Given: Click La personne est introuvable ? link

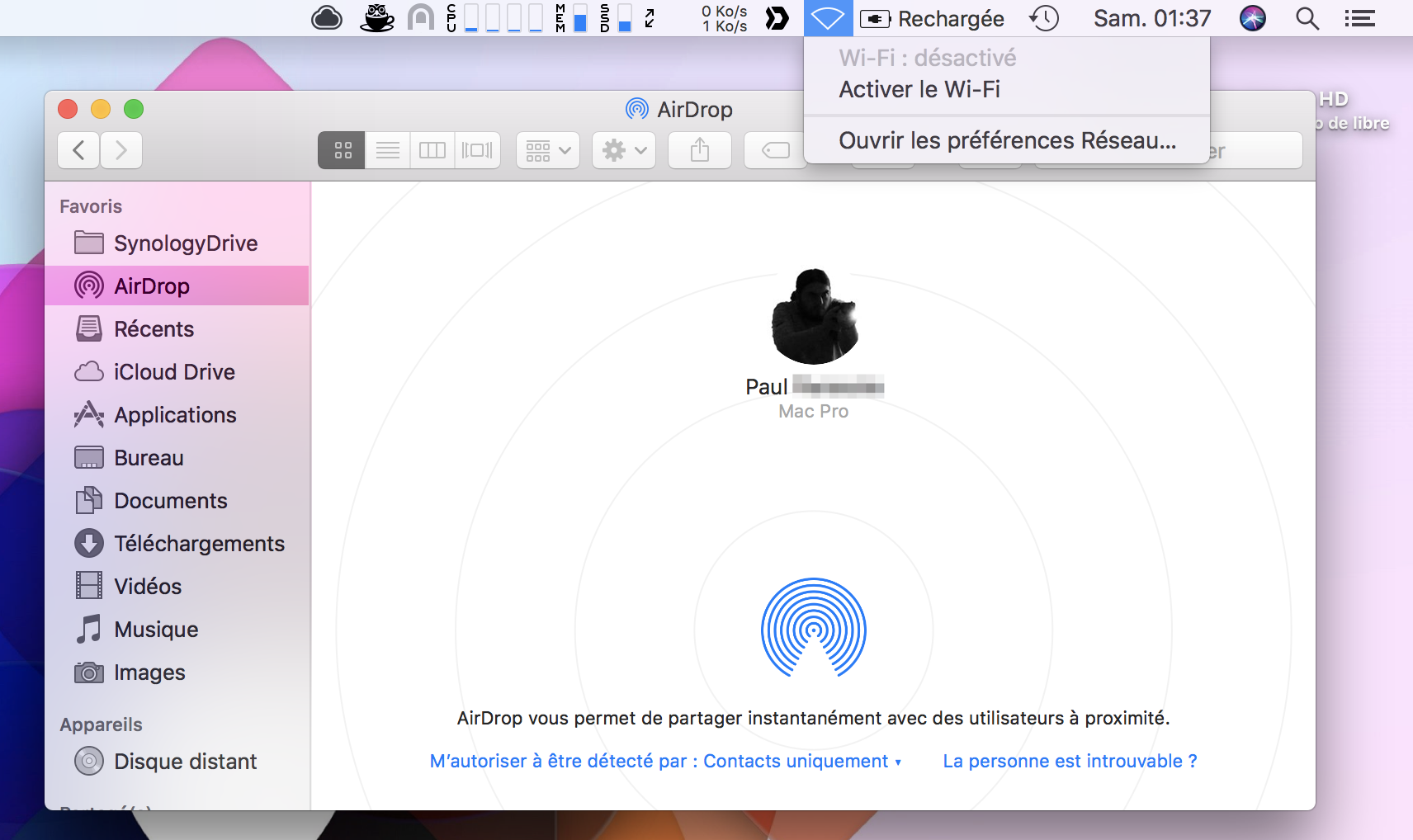Looking at the screenshot, I should click(x=1070, y=761).
